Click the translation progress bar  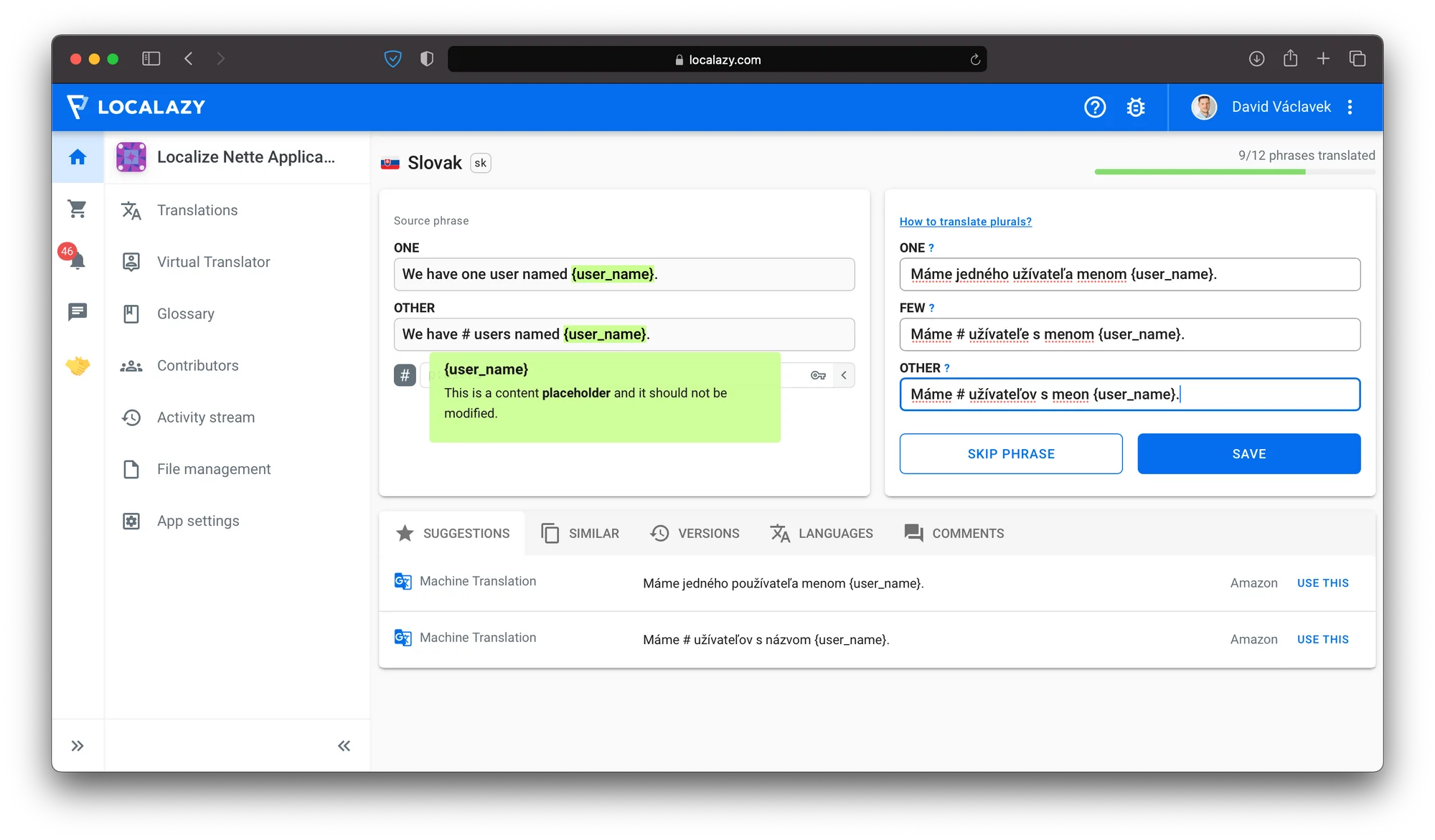(1234, 172)
